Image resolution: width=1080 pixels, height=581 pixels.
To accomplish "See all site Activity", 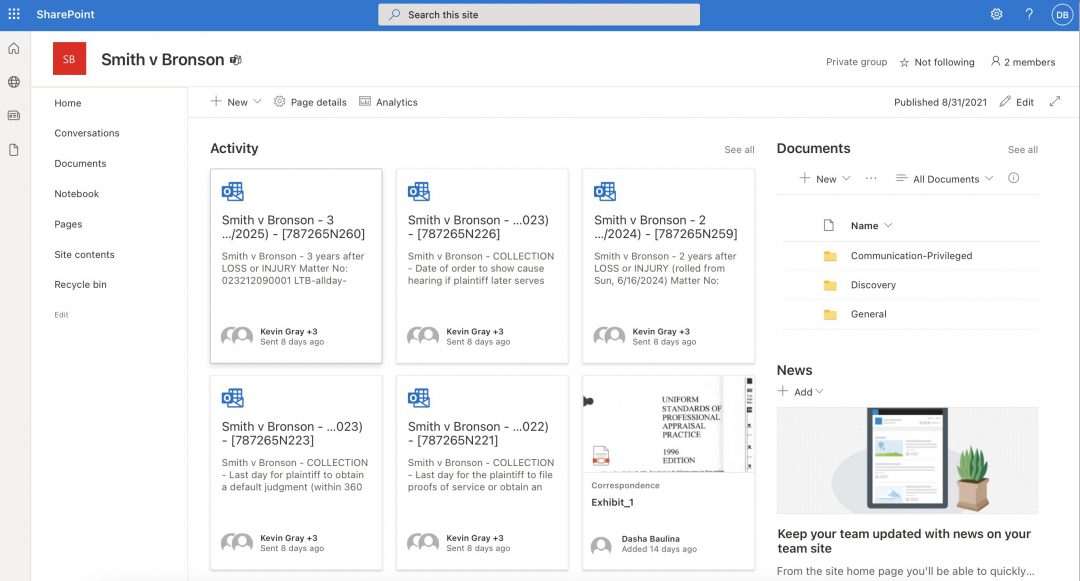I will click(x=740, y=148).
